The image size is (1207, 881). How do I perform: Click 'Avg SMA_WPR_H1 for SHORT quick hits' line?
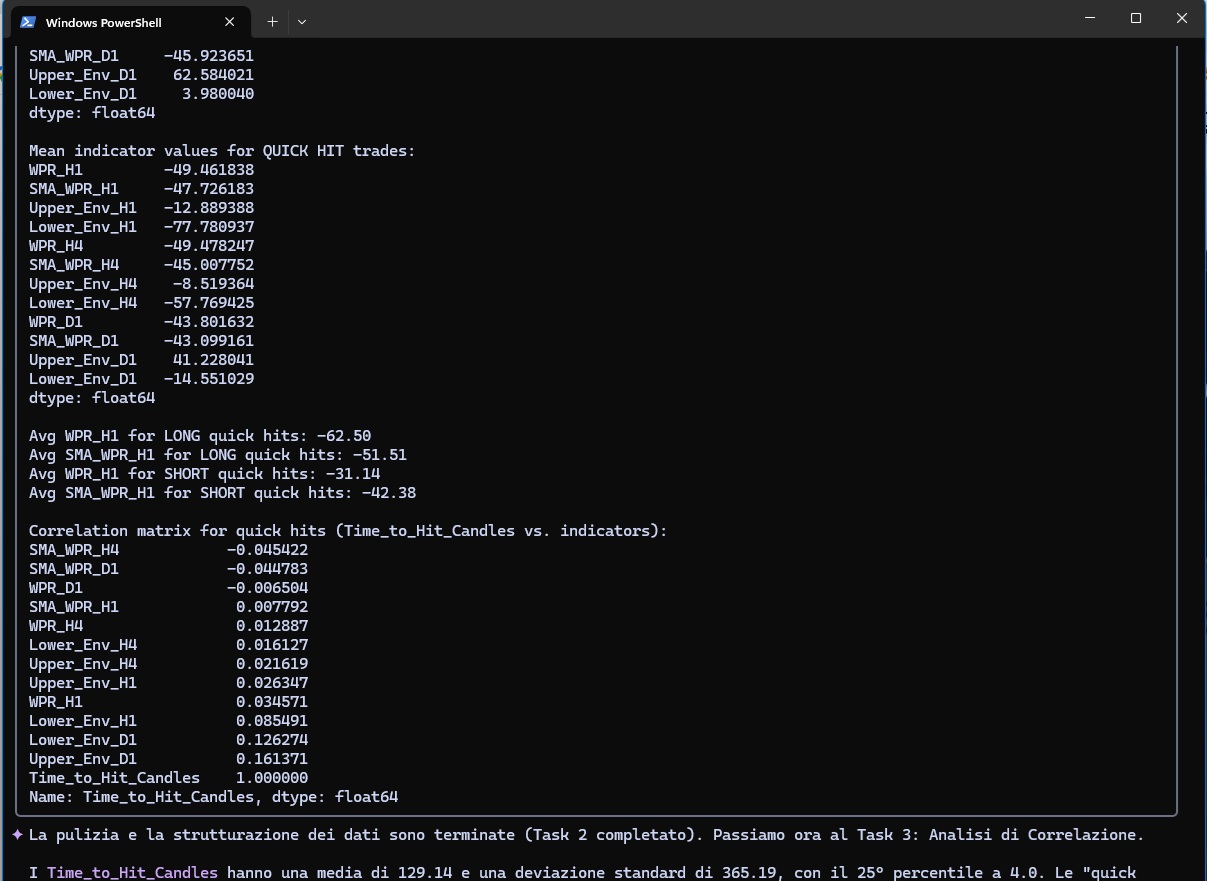(x=223, y=493)
